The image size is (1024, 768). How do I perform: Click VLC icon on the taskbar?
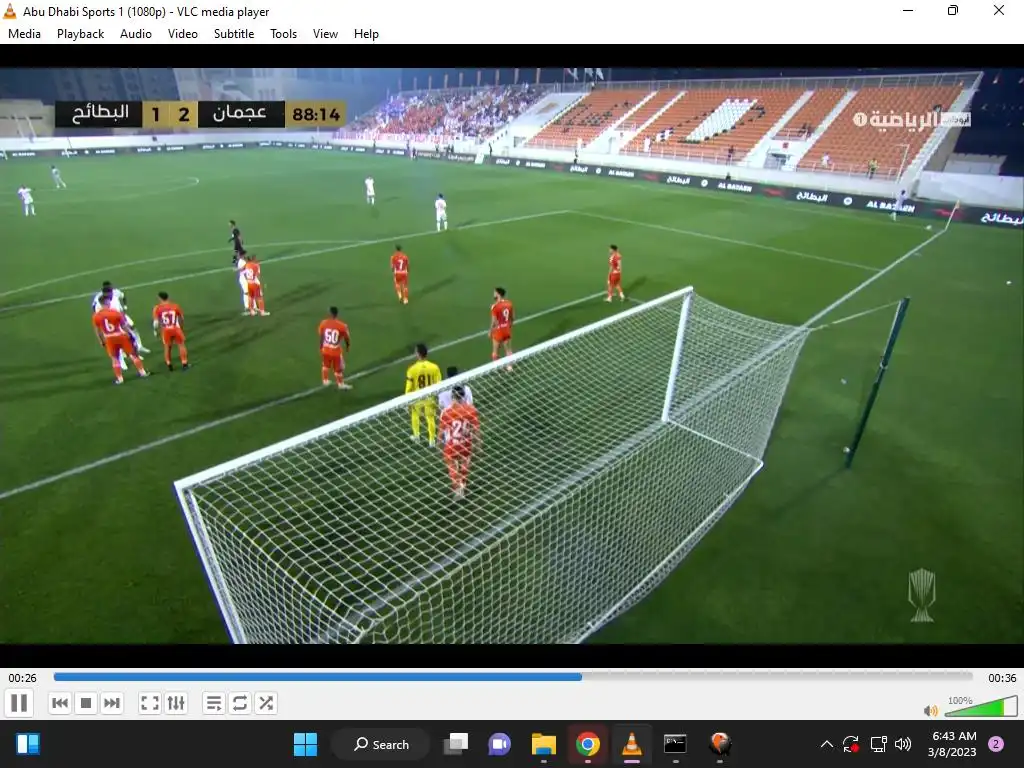point(632,744)
